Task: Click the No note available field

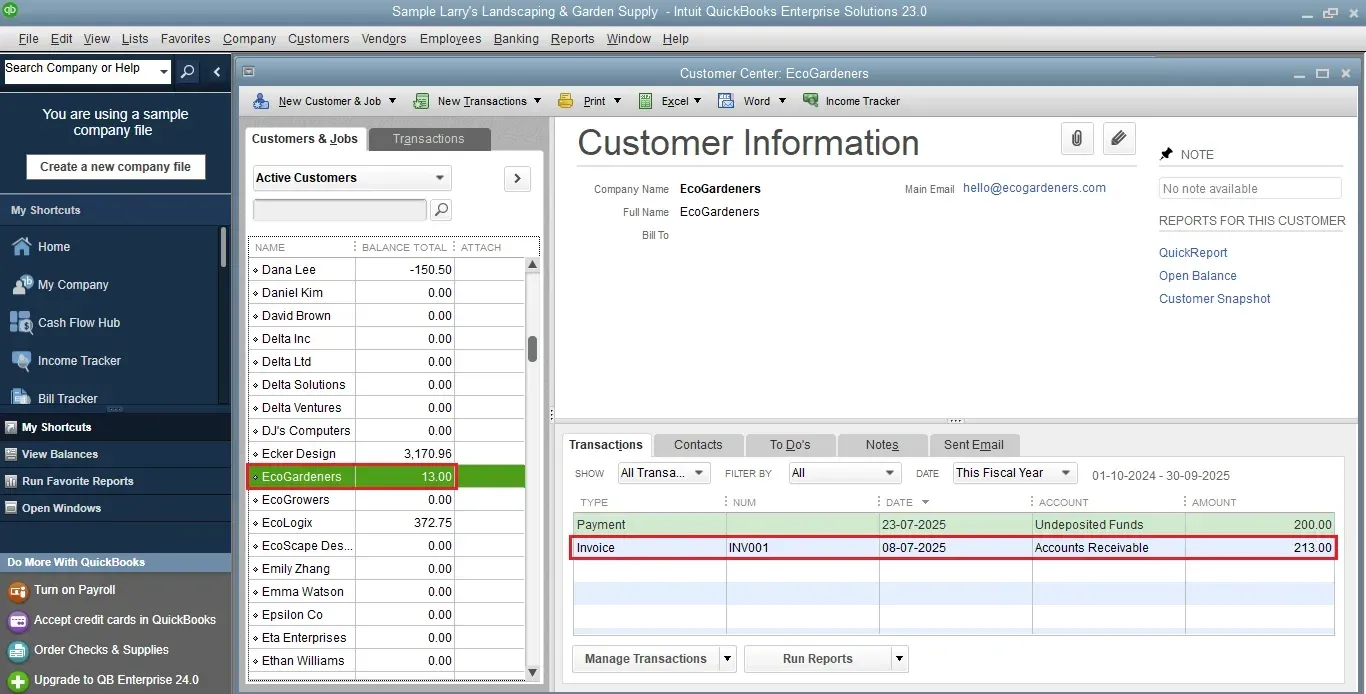Action: [1250, 189]
